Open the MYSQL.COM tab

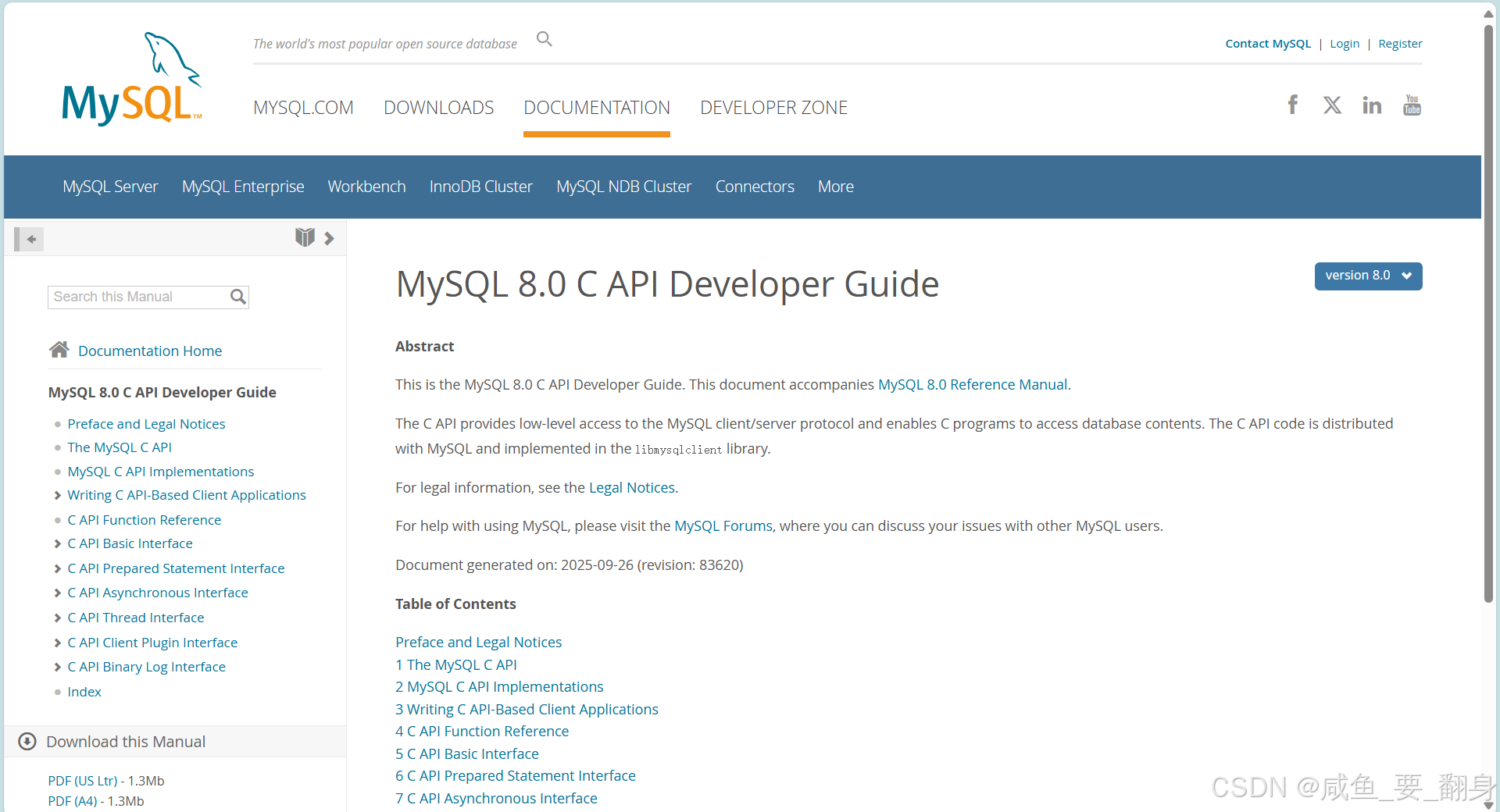click(303, 108)
